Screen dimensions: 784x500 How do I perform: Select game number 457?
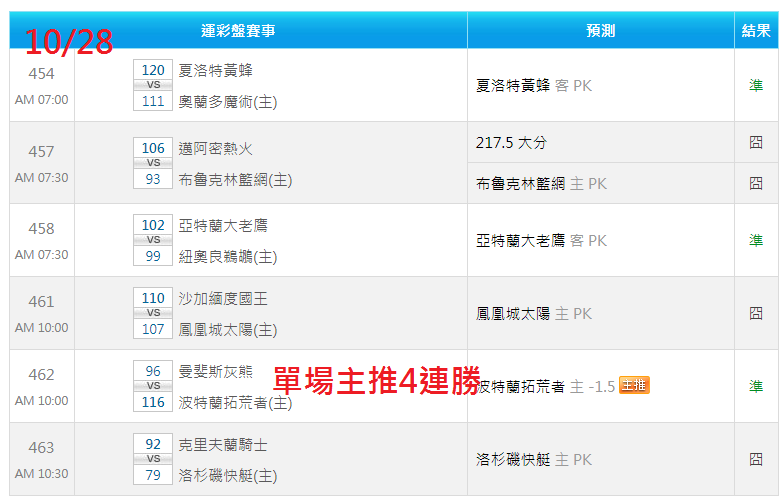coord(41,152)
